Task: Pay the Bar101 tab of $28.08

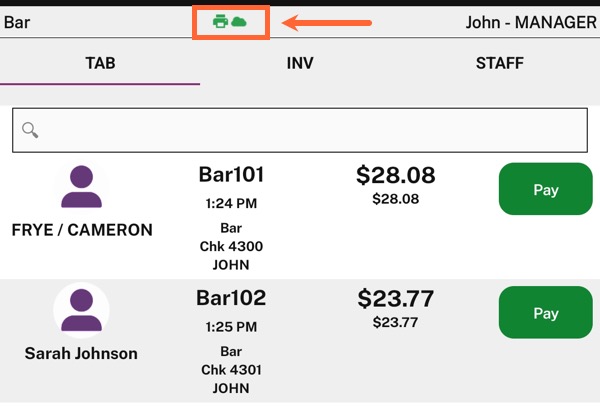Action: point(546,189)
